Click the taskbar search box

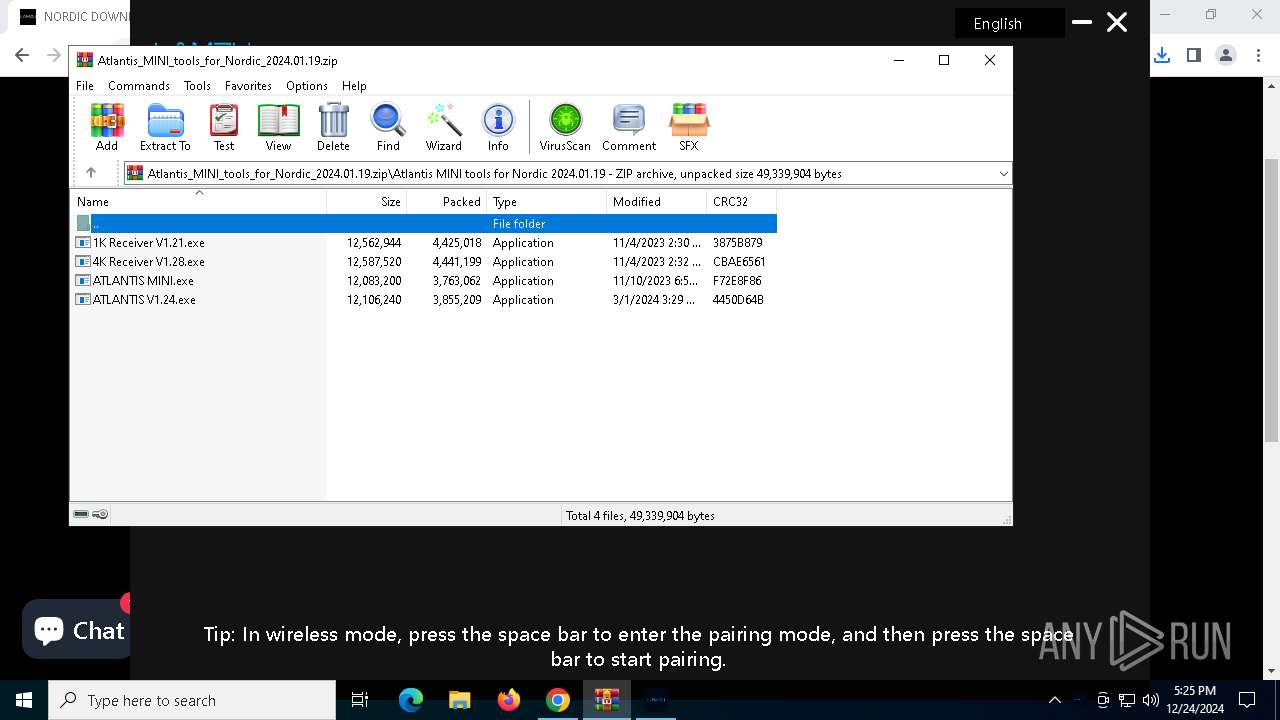(x=192, y=700)
